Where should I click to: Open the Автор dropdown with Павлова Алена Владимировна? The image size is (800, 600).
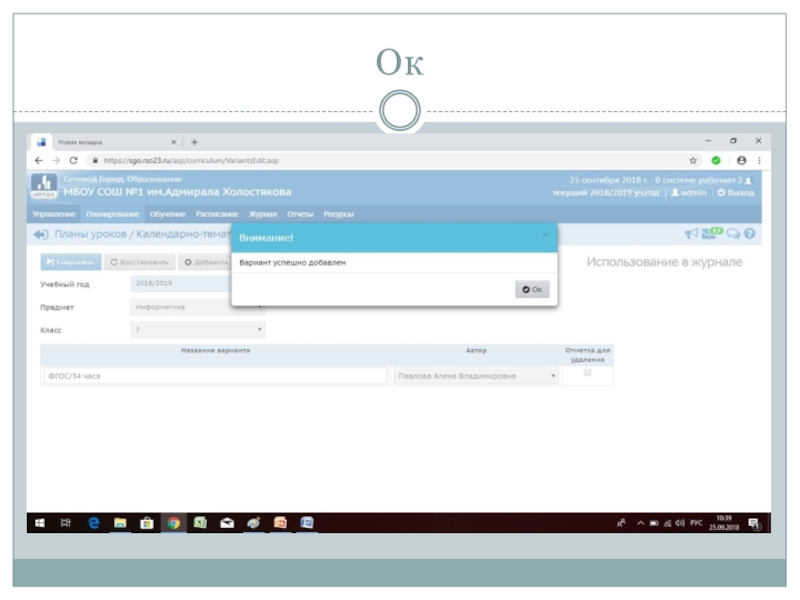(x=476, y=376)
